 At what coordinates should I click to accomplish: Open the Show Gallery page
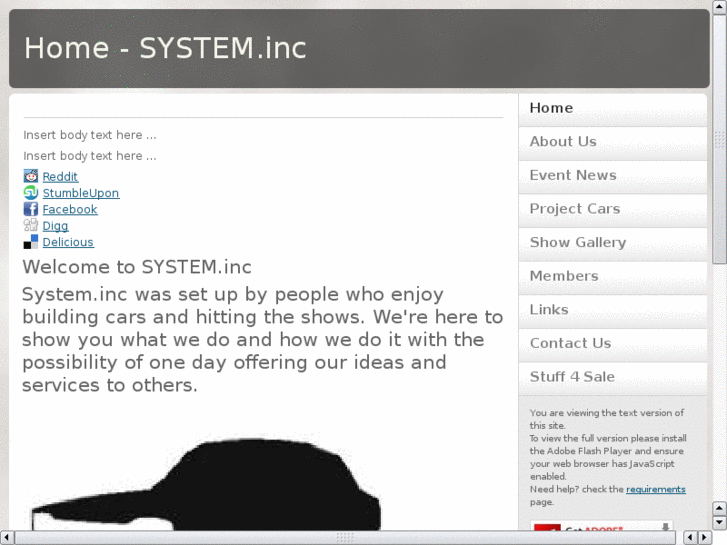[578, 243]
